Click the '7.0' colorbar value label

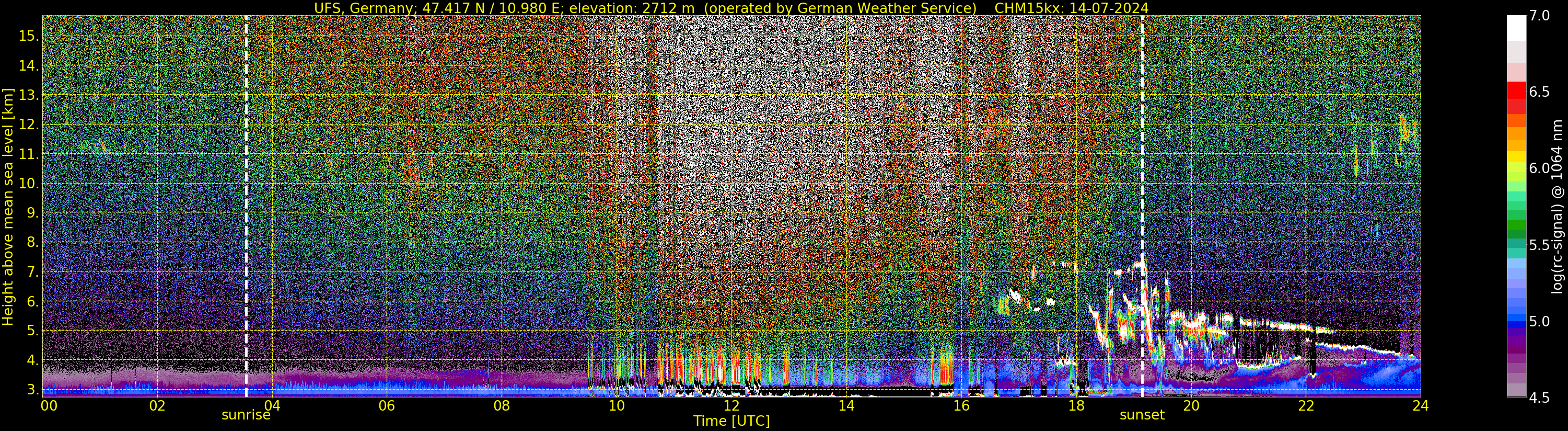[x=1539, y=16]
